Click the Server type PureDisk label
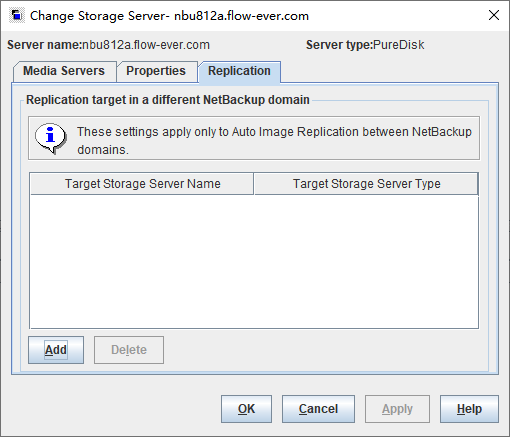 coord(365,45)
